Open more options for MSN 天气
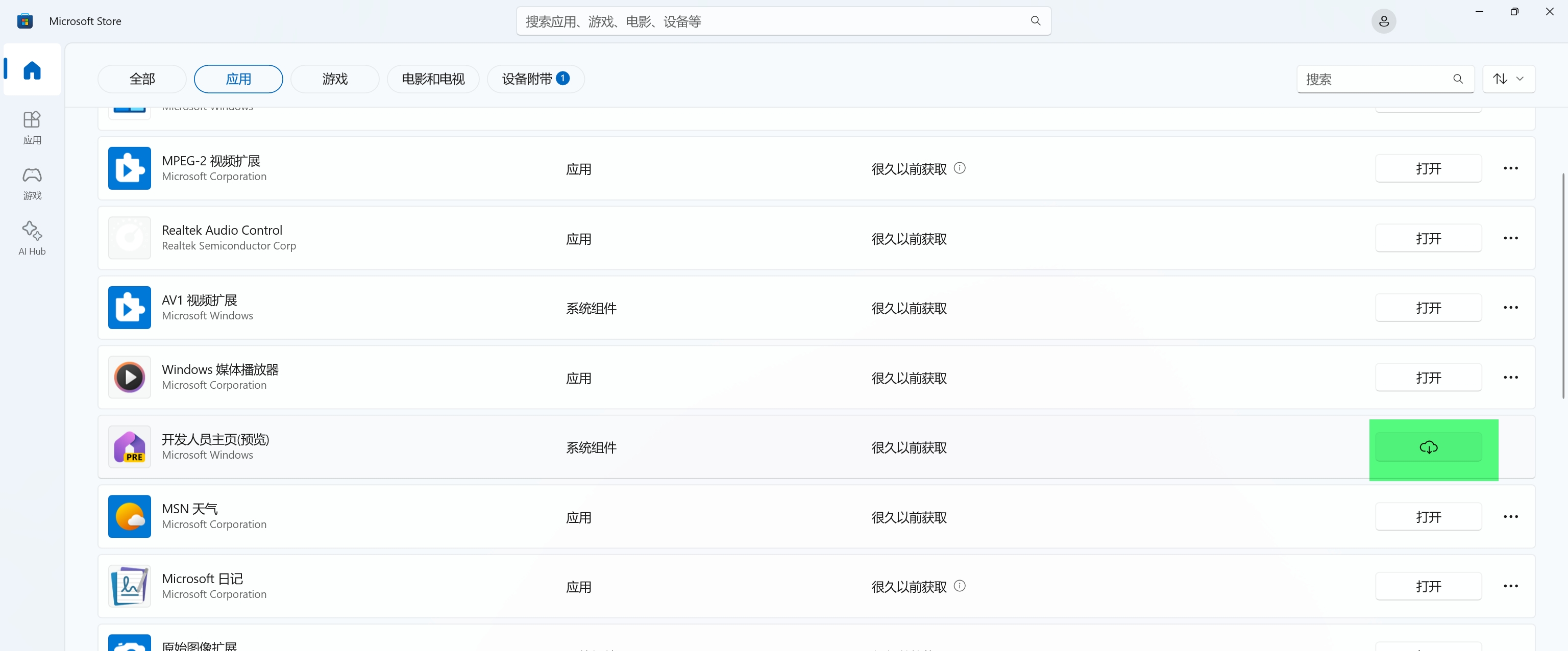This screenshot has height=651, width=1568. point(1510,516)
